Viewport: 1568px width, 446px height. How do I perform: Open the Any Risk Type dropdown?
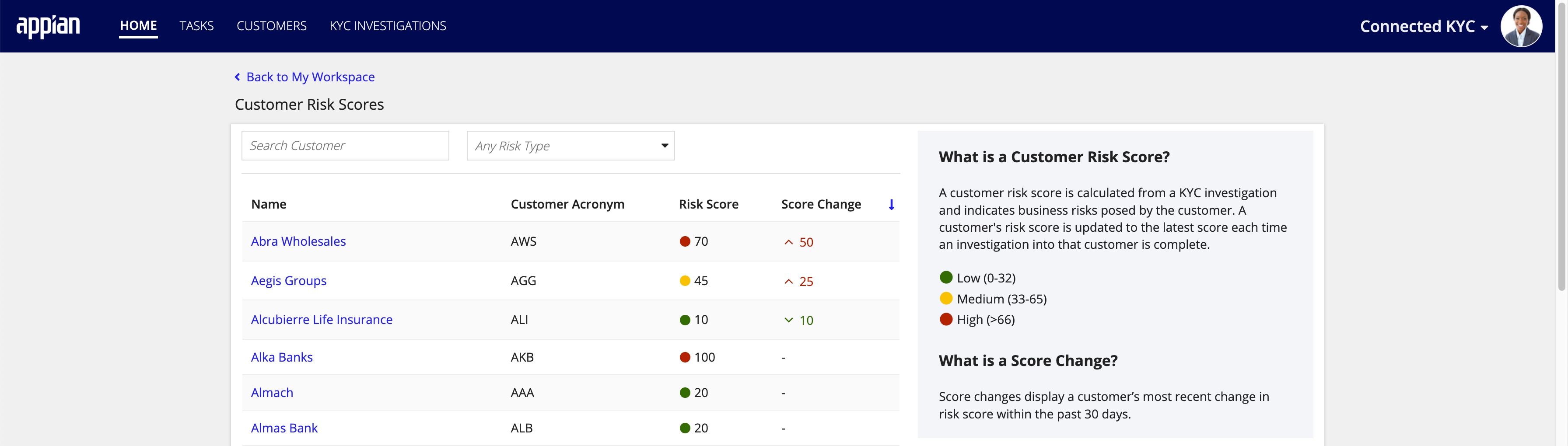(x=570, y=146)
